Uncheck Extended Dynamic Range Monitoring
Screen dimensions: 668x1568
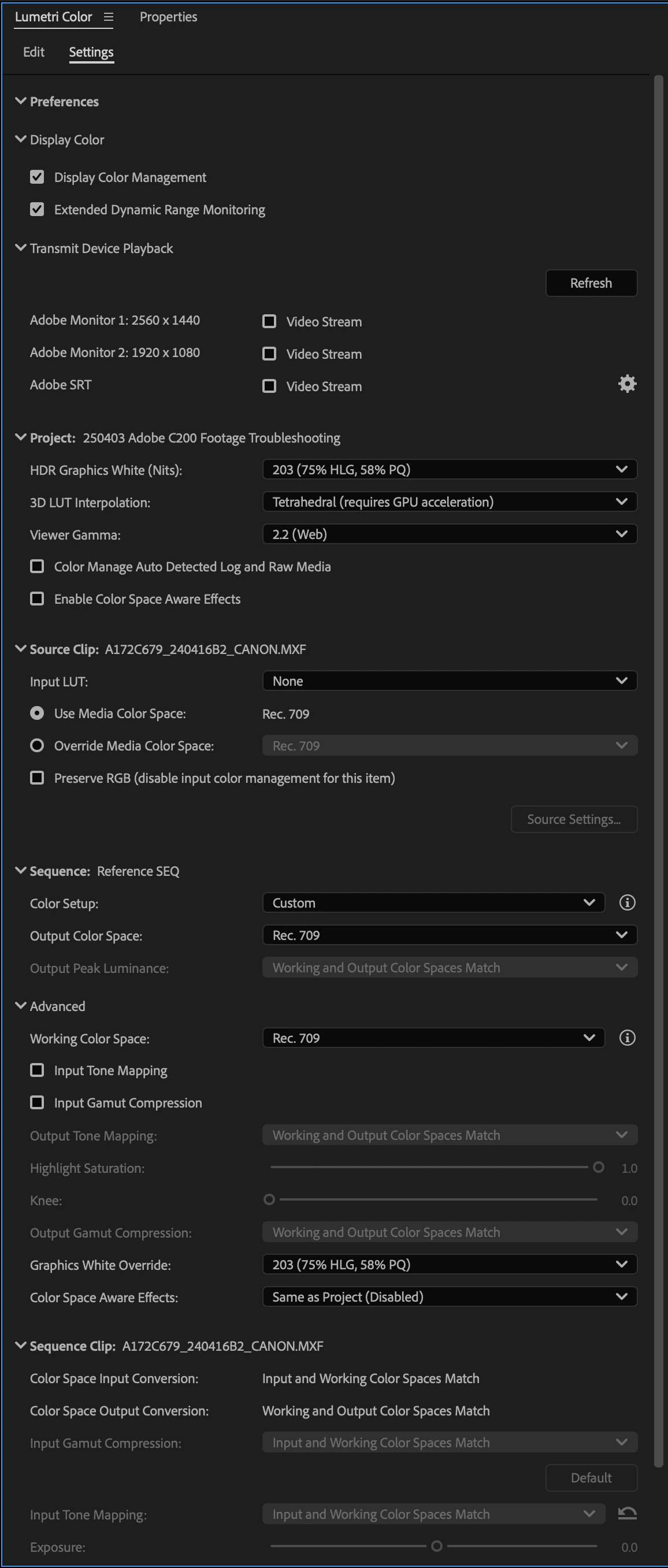click(x=37, y=209)
